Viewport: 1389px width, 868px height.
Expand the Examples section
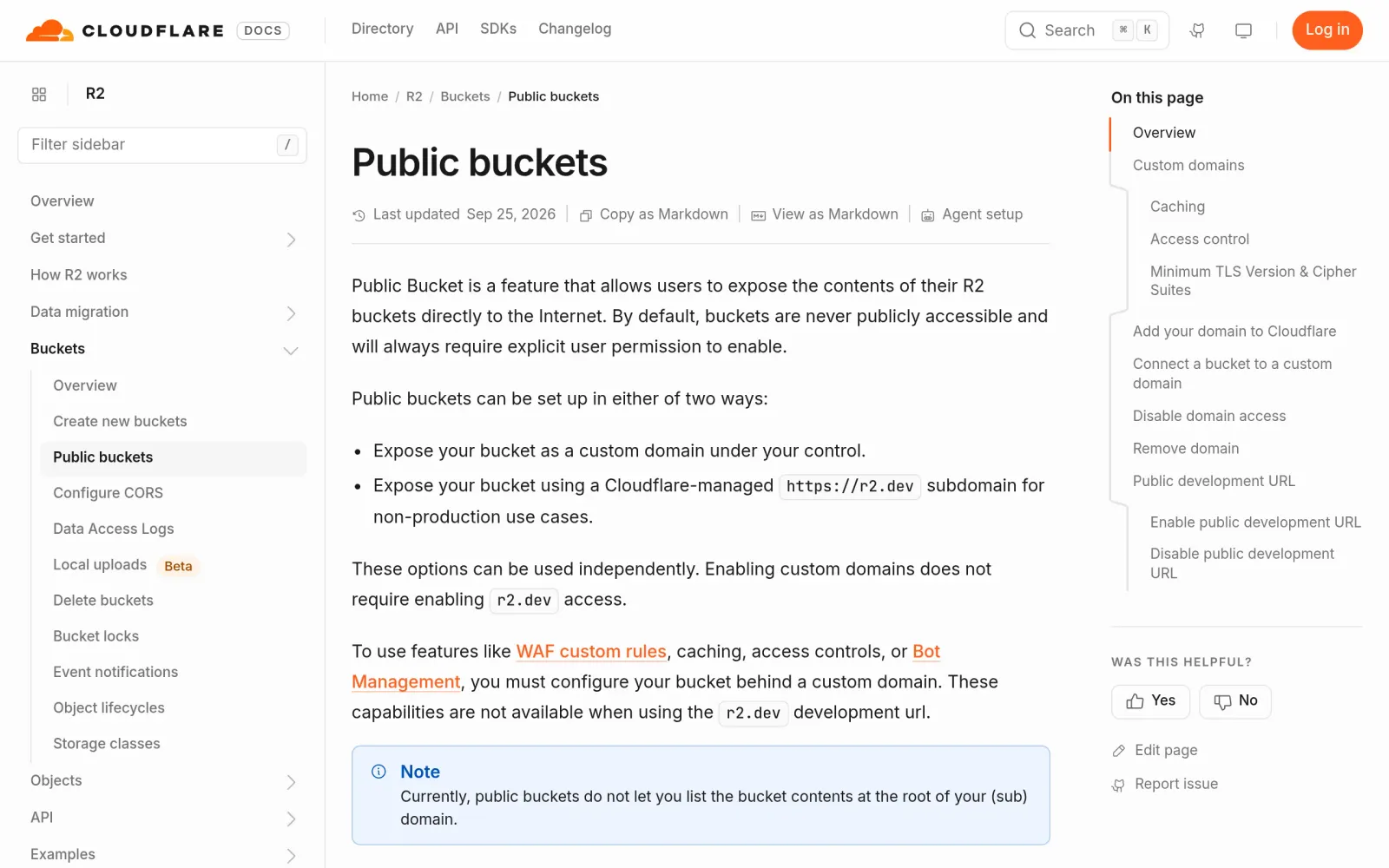pos(292,855)
